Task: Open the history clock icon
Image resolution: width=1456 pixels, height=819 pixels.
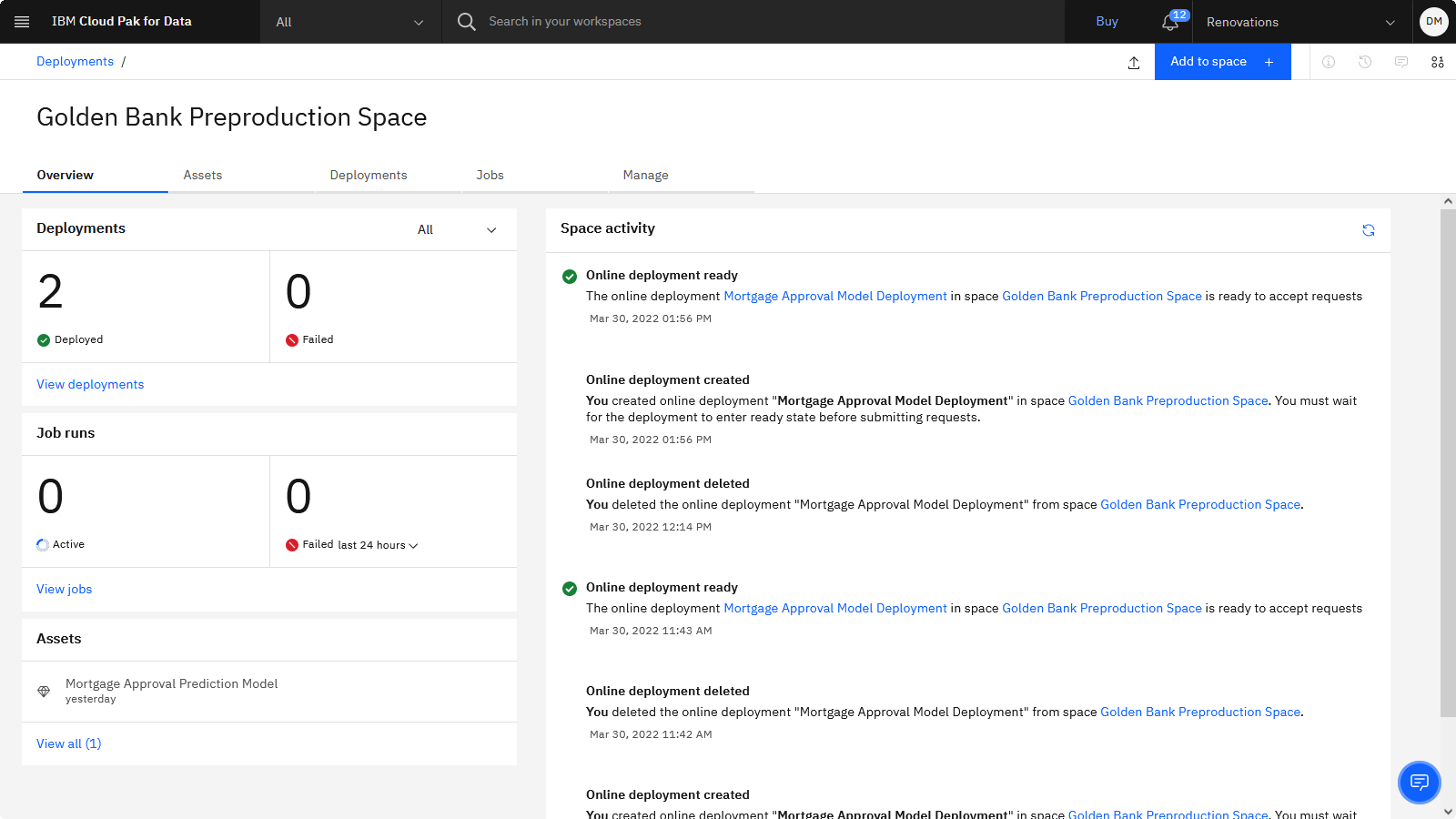Action: click(1365, 62)
